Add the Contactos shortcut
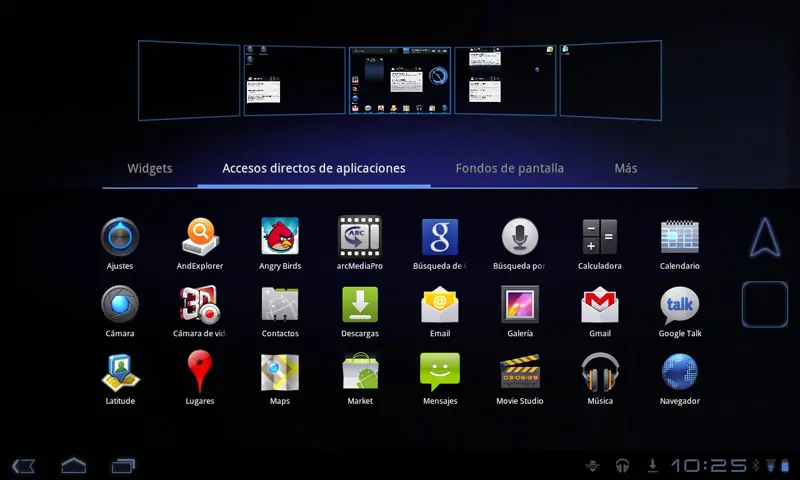800x480 pixels. click(x=280, y=304)
